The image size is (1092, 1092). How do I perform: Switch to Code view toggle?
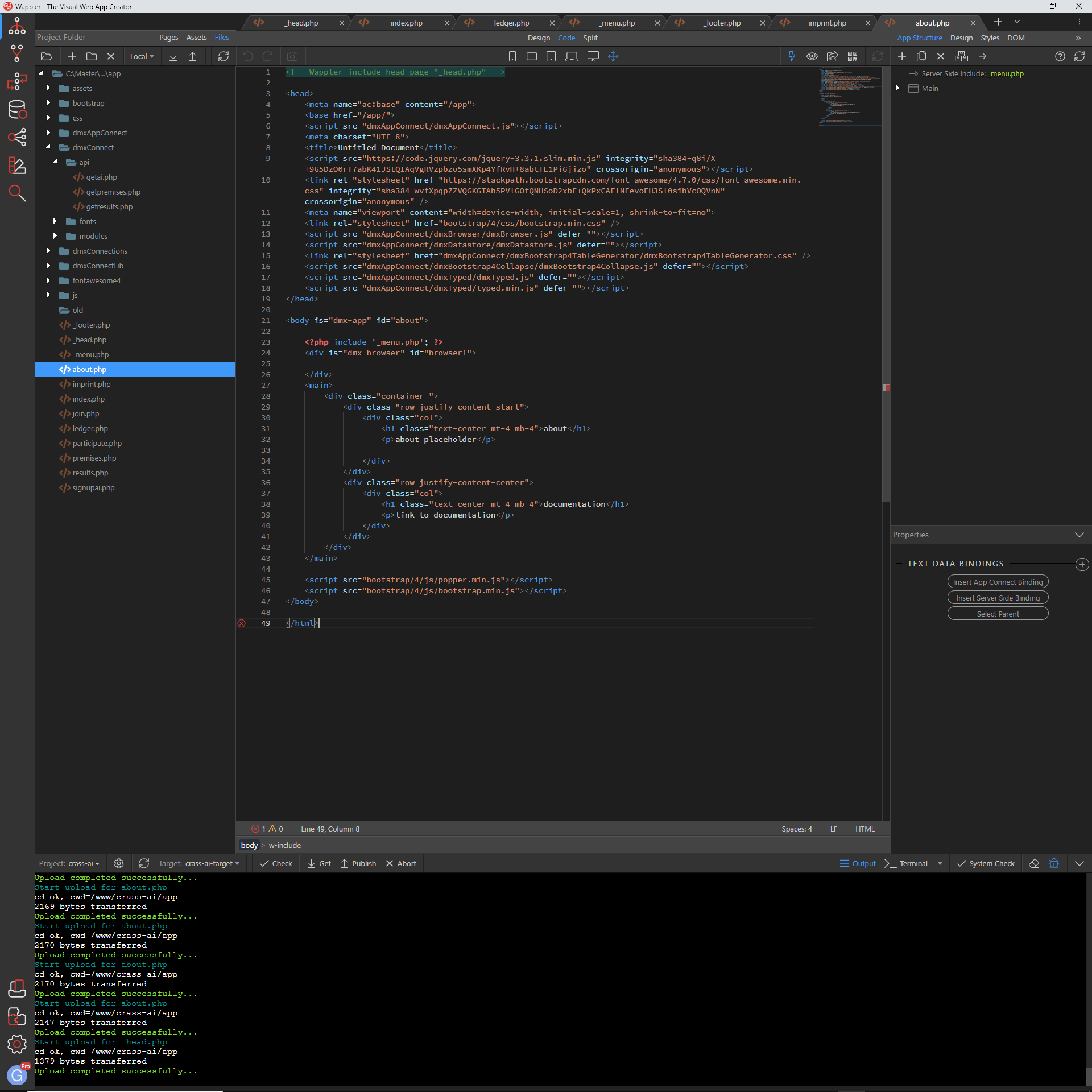566,38
